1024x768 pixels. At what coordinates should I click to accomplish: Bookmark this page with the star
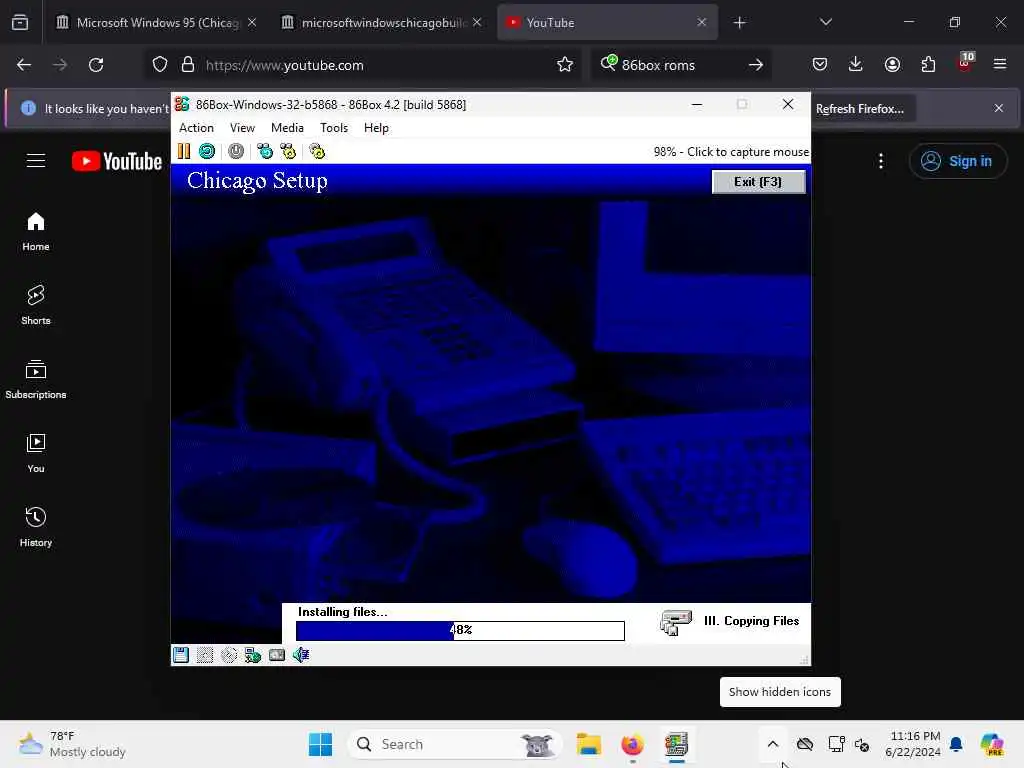[565, 65]
